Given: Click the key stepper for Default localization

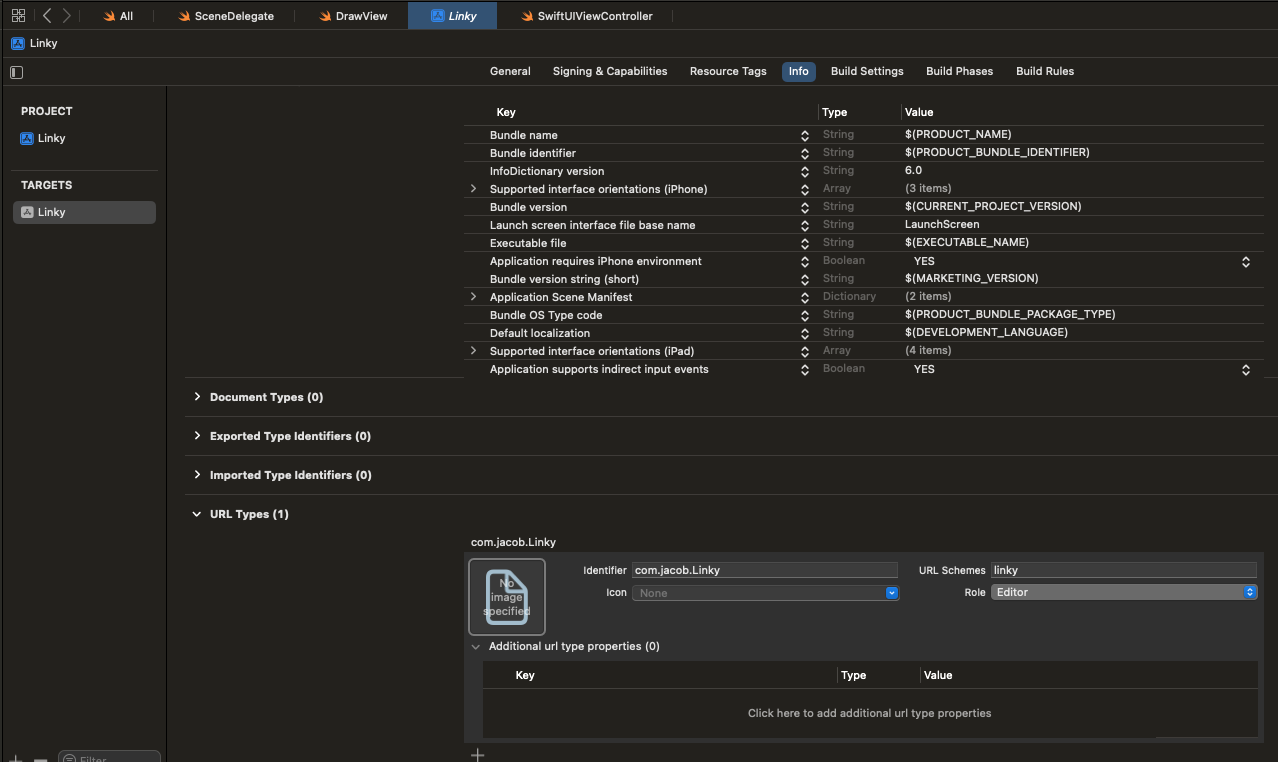Looking at the screenshot, I should point(805,333).
